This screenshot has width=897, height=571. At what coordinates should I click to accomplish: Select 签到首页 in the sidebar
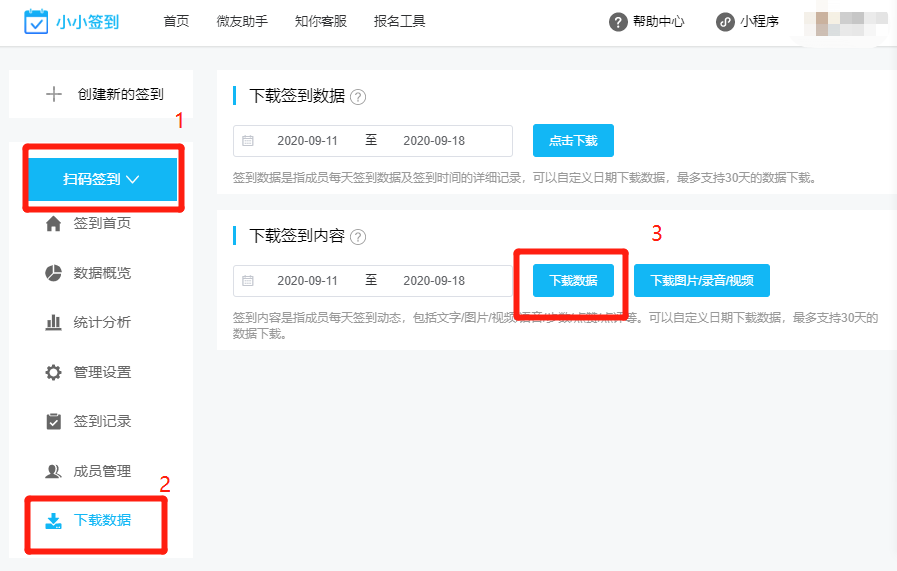pos(102,223)
